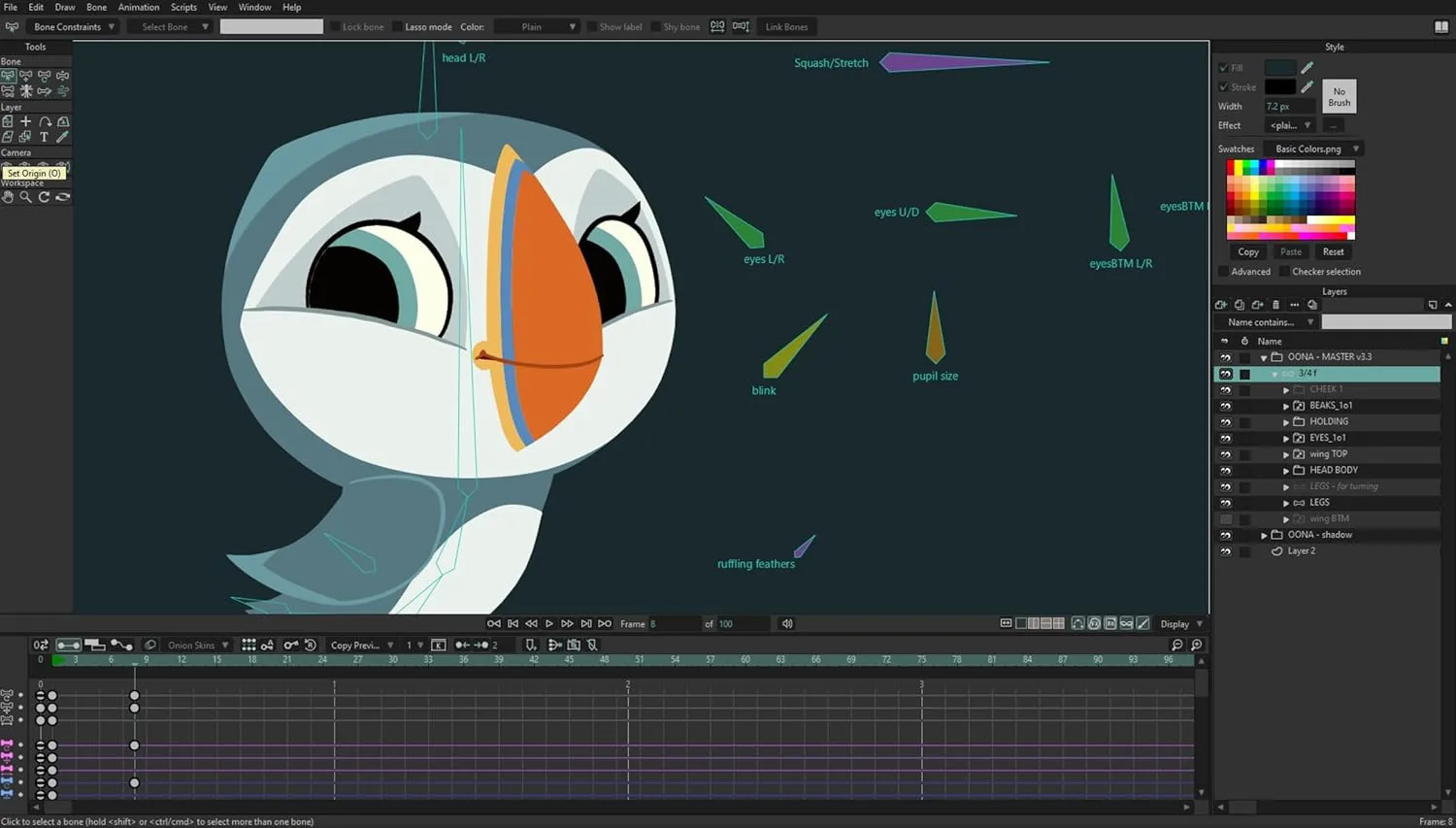The width and height of the screenshot is (1456, 828).
Task: Select the Insert Text tool
Action: pos(45,137)
